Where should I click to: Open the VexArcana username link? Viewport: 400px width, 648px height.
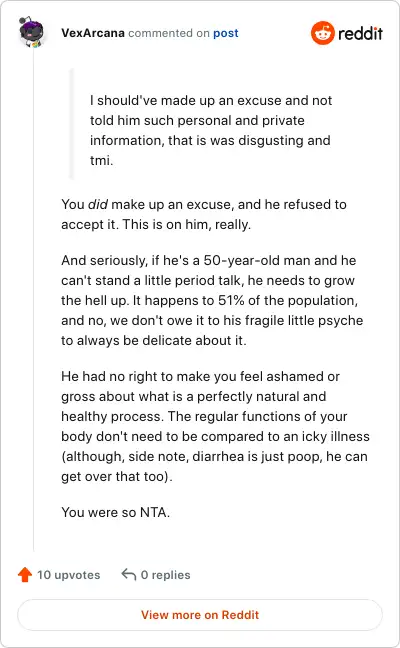click(x=93, y=33)
